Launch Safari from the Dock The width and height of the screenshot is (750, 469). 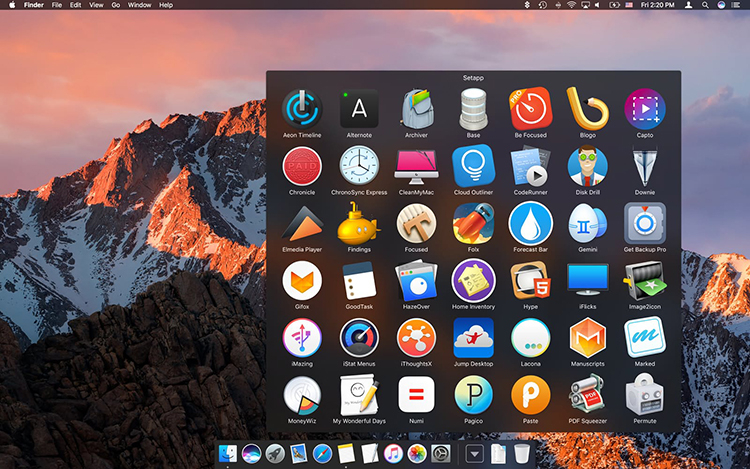coord(322,453)
